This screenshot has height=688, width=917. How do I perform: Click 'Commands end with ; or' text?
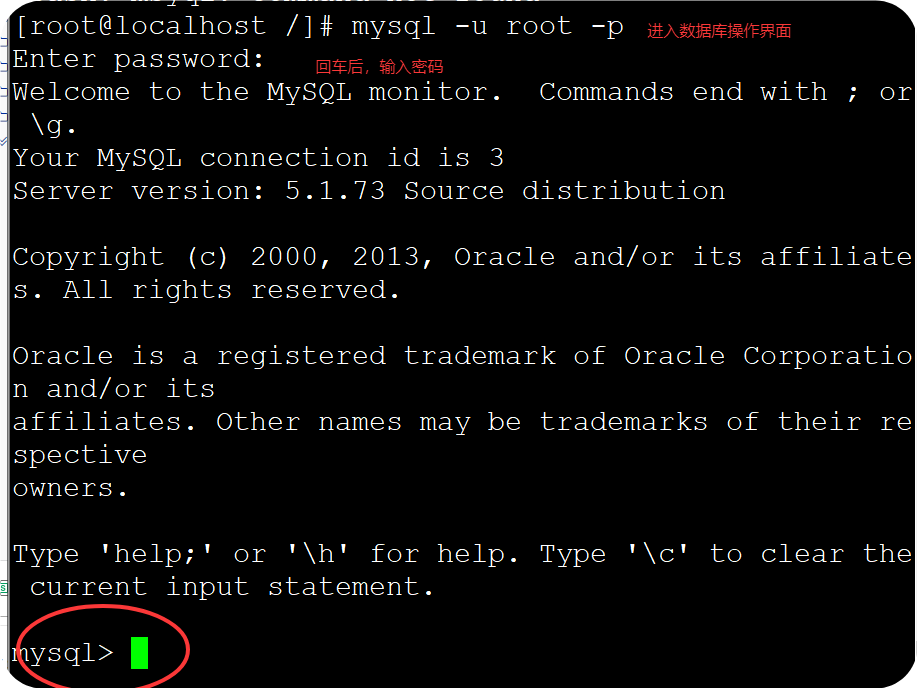coord(725,92)
